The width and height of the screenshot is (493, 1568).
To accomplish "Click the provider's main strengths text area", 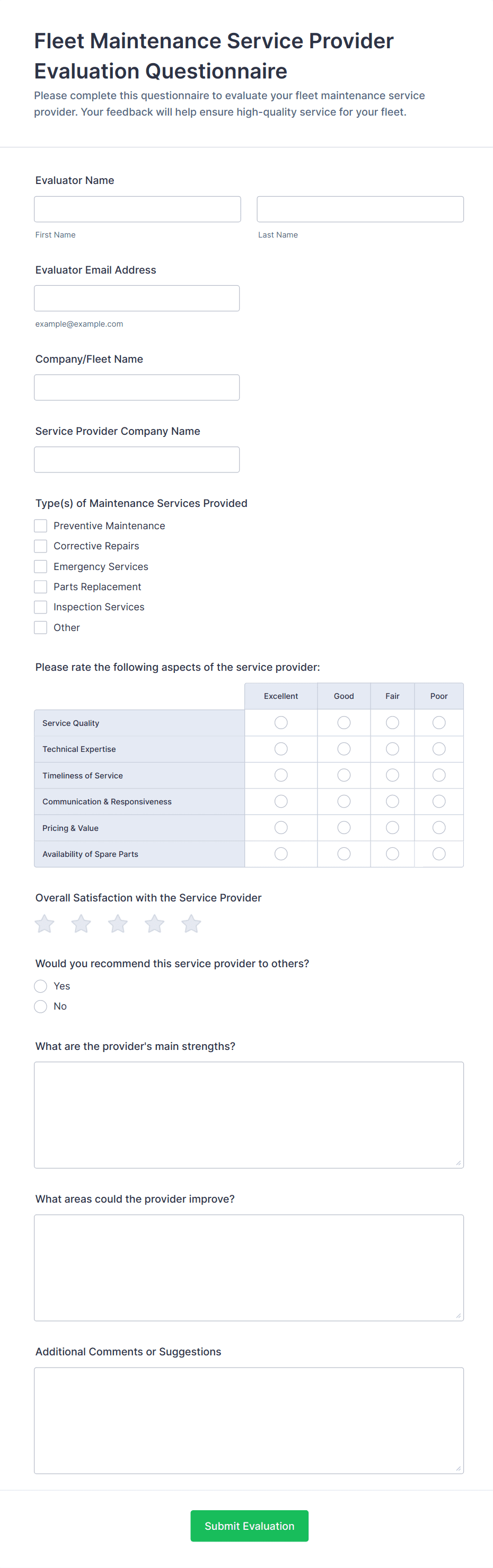I will (x=249, y=1115).
